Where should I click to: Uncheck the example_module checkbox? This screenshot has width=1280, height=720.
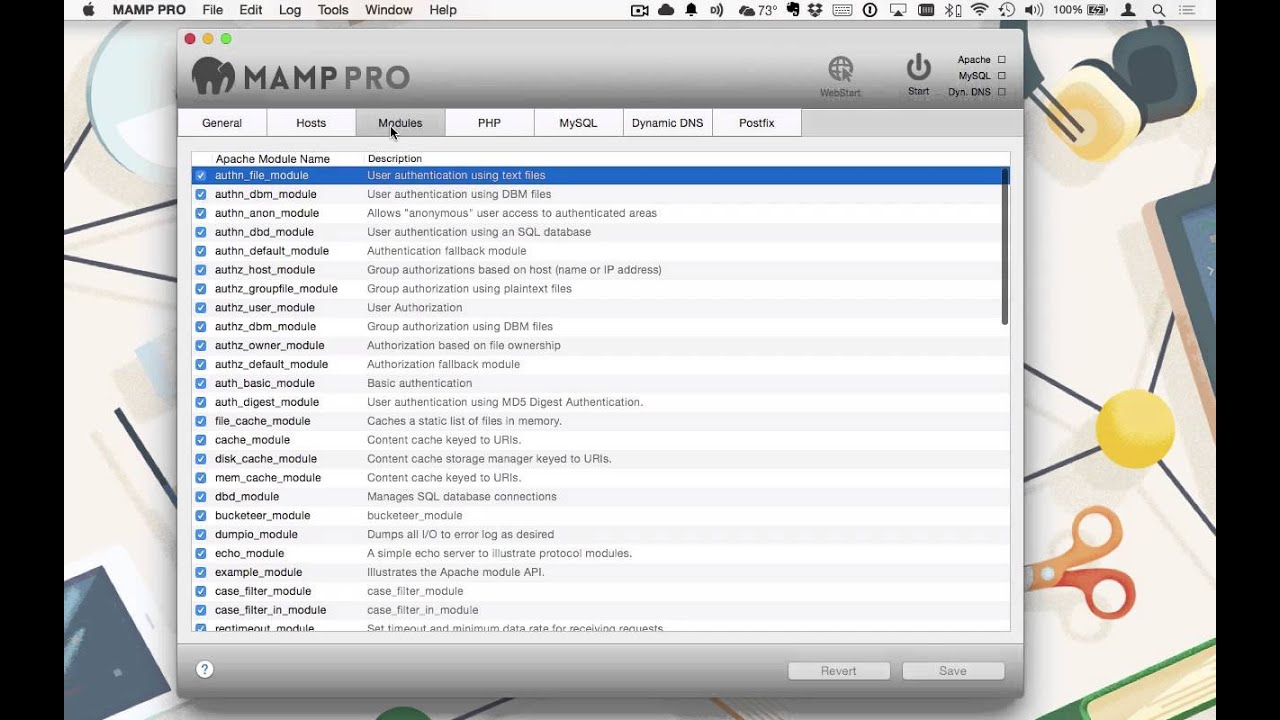201,572
